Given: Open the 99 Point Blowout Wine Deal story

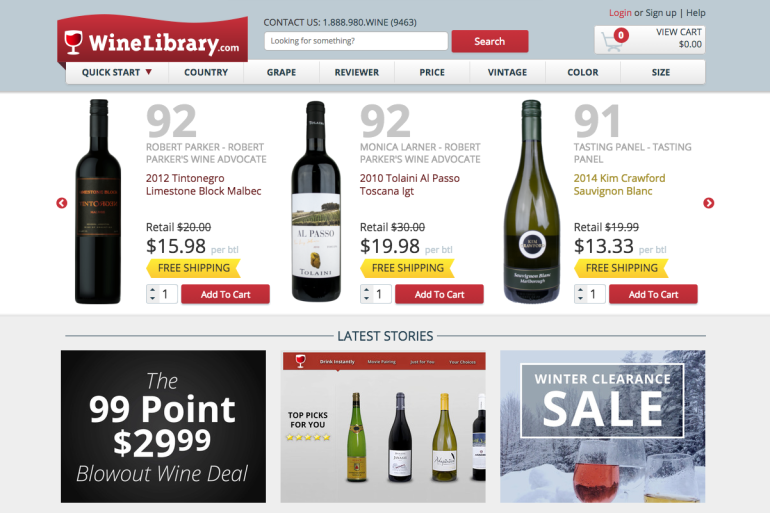Looking at the screenshot, I should pos(164,426).
